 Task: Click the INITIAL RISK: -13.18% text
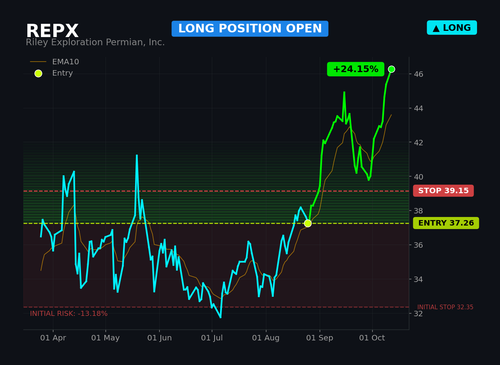pos(69,314)
